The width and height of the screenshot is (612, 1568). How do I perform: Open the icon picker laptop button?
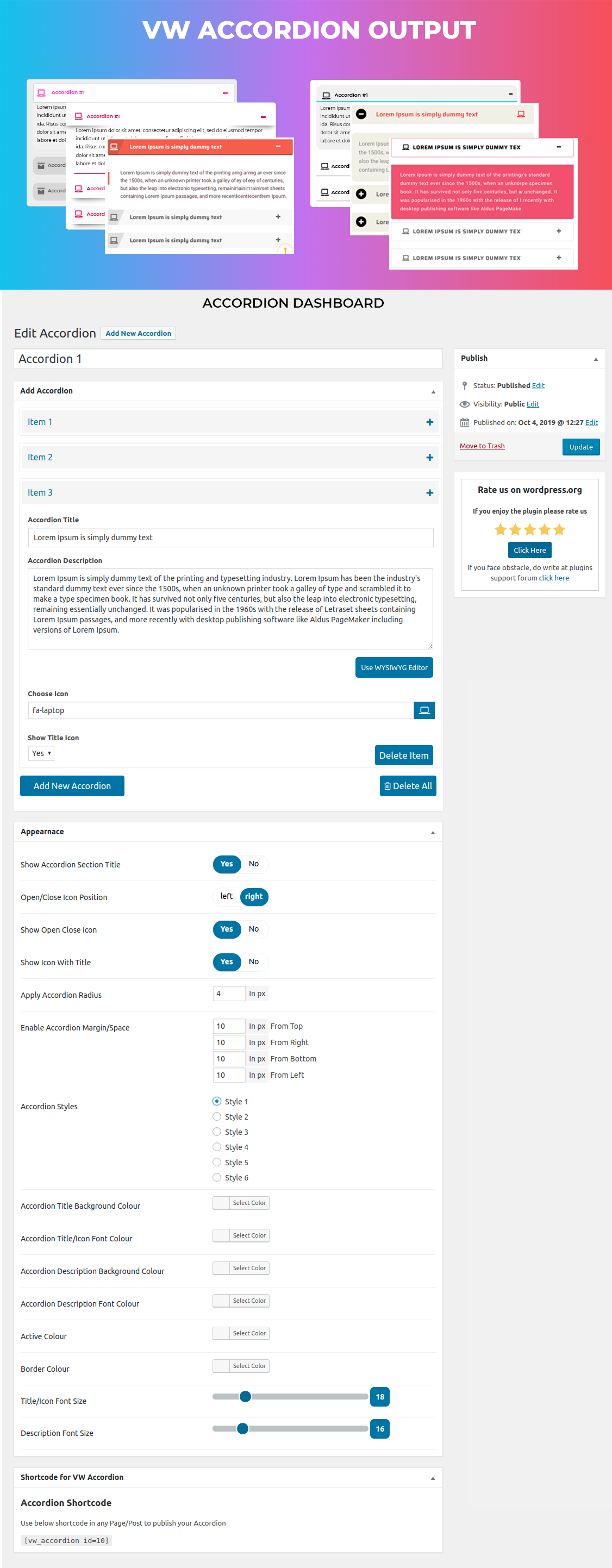pos(424,710)
